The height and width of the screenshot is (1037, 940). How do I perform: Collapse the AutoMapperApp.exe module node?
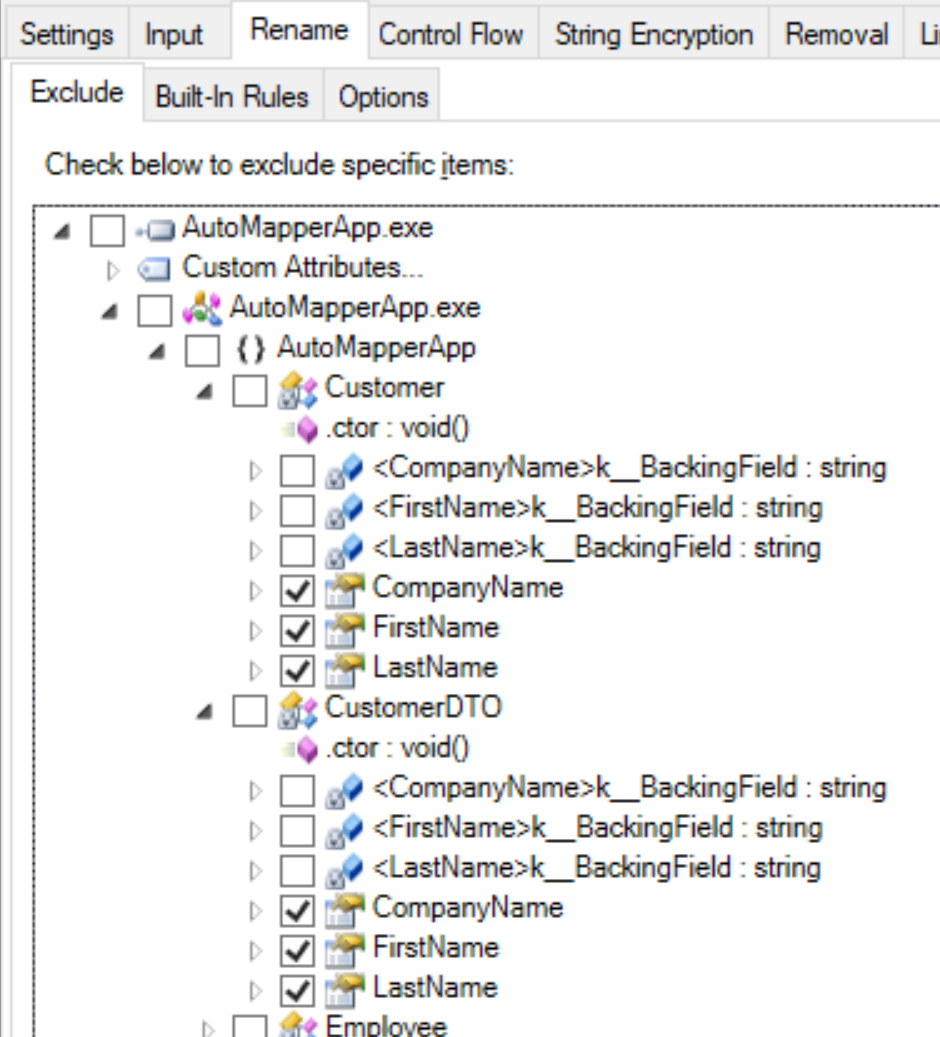(110, 311)
